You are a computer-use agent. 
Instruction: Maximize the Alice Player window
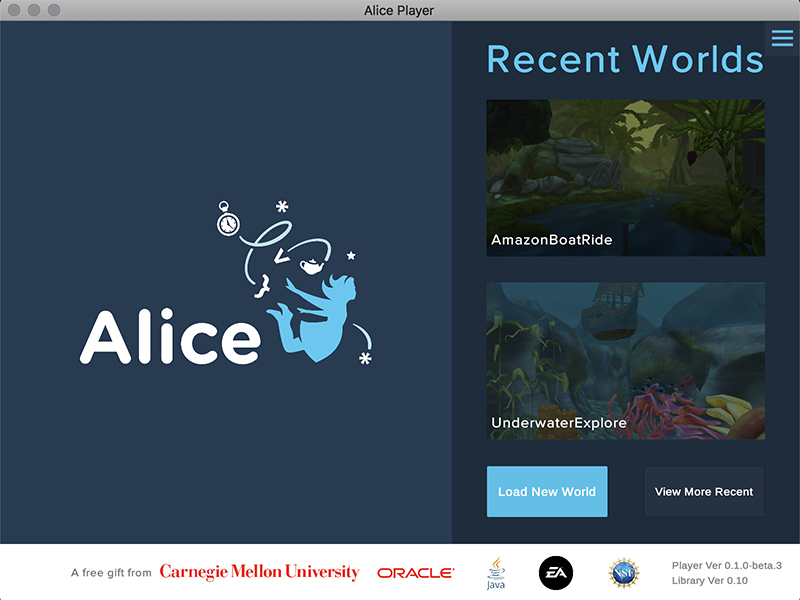[x=54, y=10]
